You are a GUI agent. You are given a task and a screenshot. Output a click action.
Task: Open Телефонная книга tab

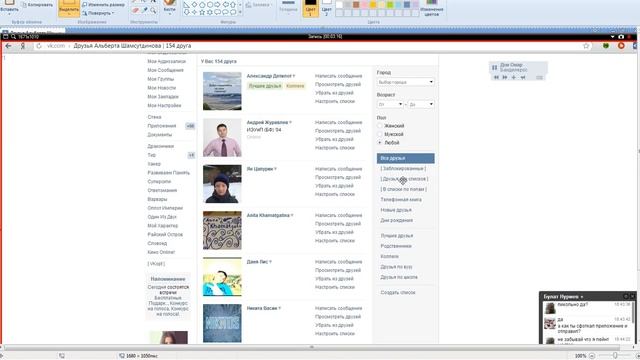point(401,200)
